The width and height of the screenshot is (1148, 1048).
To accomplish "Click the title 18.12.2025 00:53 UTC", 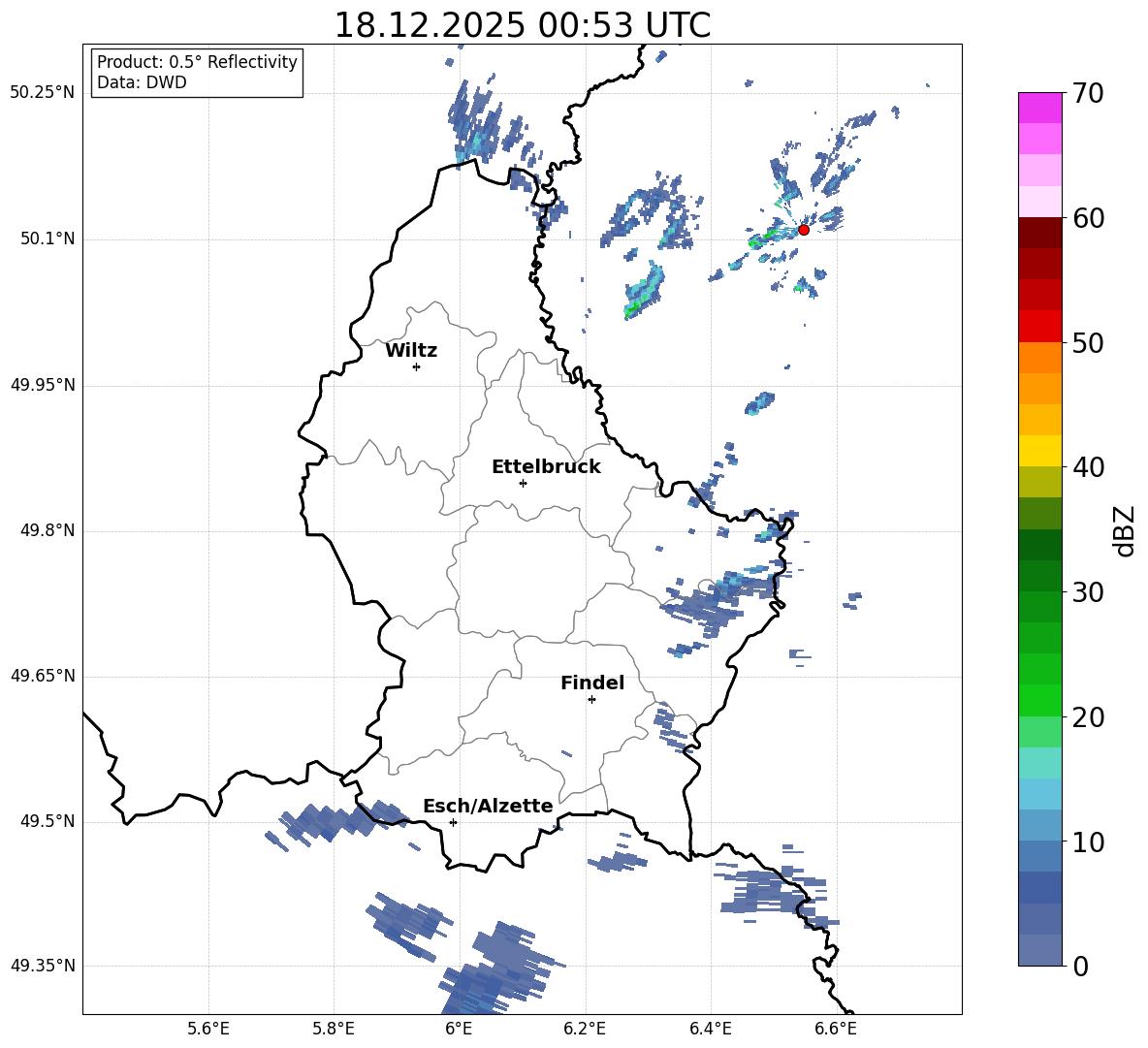I will point(523,25).
